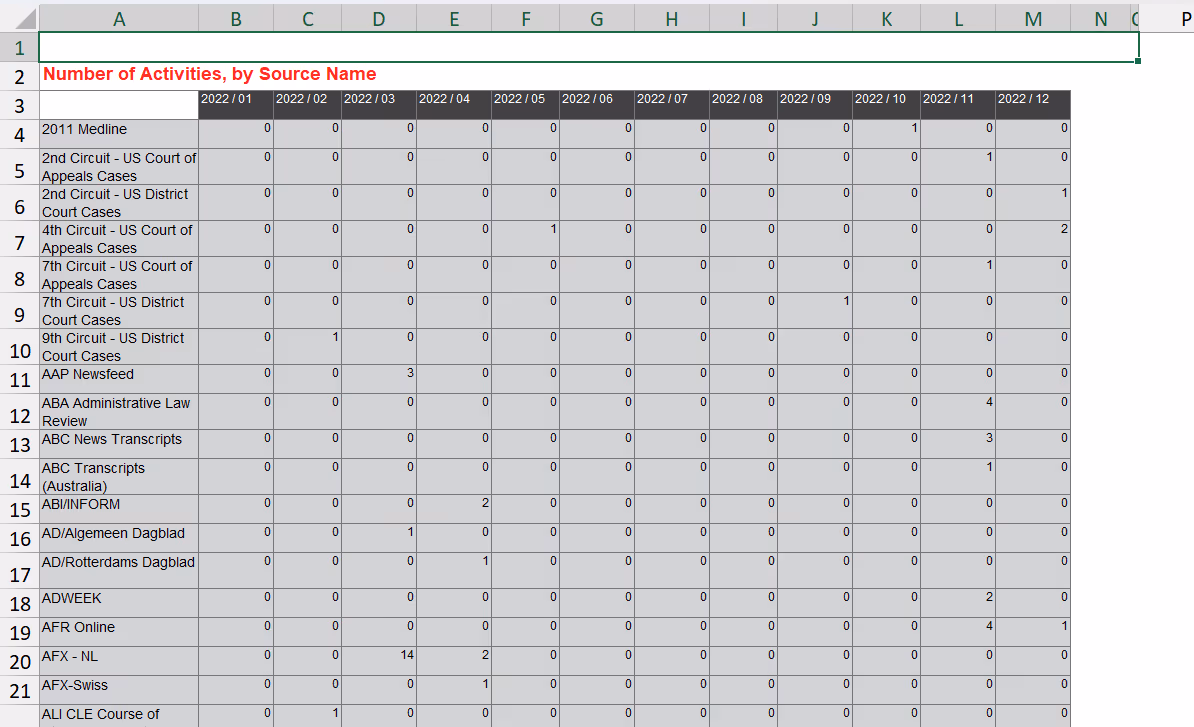Click '4th Circuit - US Court of Appeals Cases' cell

[119, 239]
